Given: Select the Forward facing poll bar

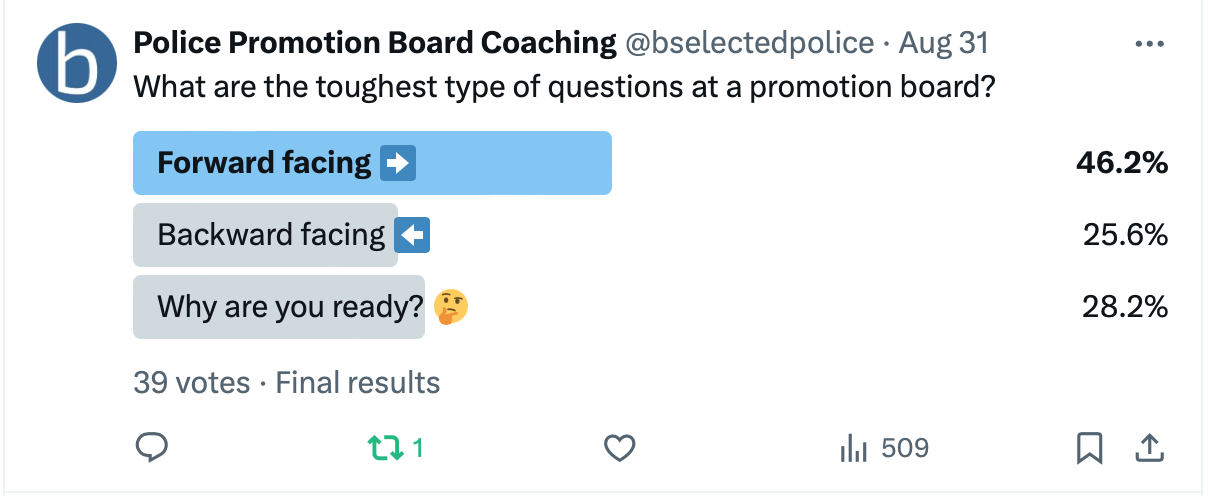Looking at the screenshot, I should pyautogui.click(x=372, y=163).
